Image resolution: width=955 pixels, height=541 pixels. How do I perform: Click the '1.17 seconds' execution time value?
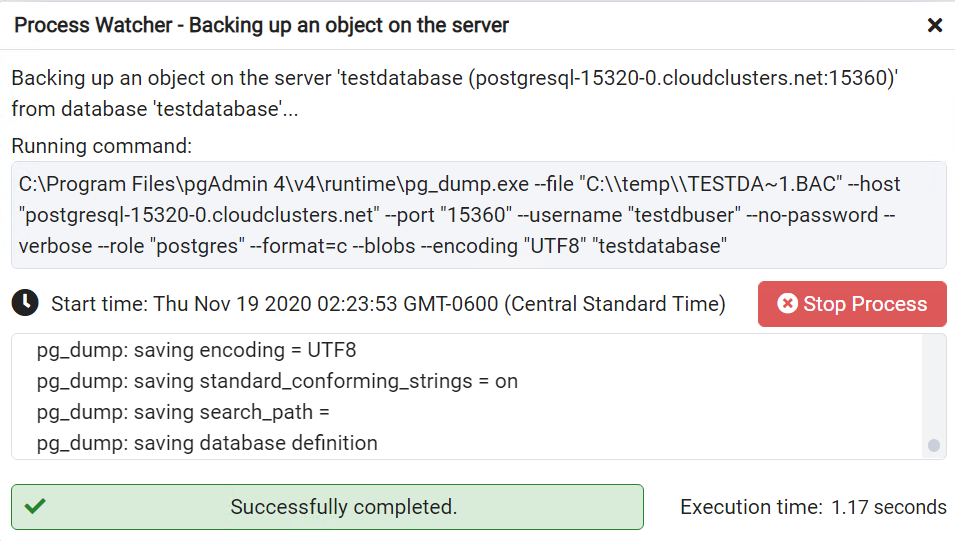[x=889, y=507]
